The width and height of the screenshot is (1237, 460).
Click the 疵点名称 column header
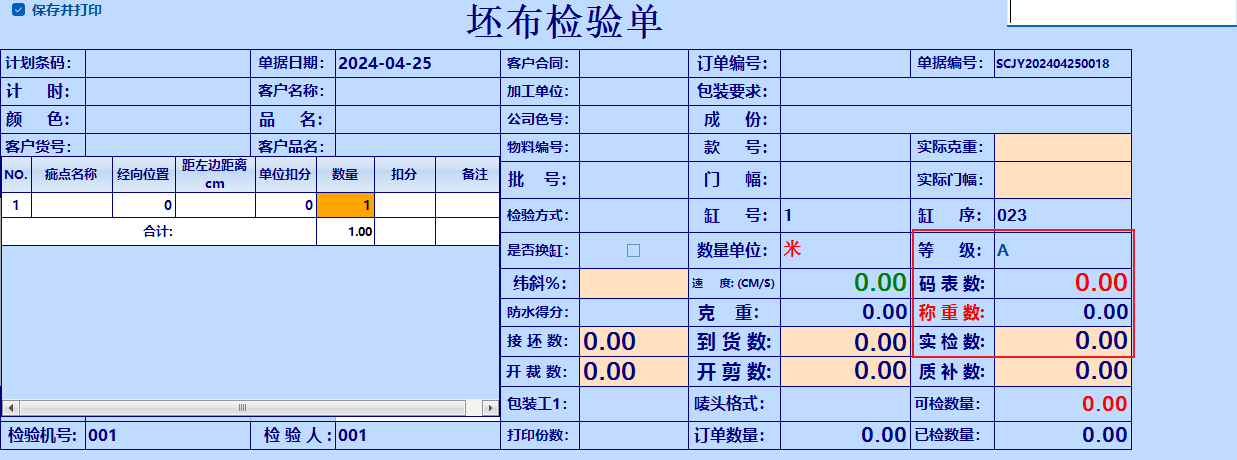(70, 175)
